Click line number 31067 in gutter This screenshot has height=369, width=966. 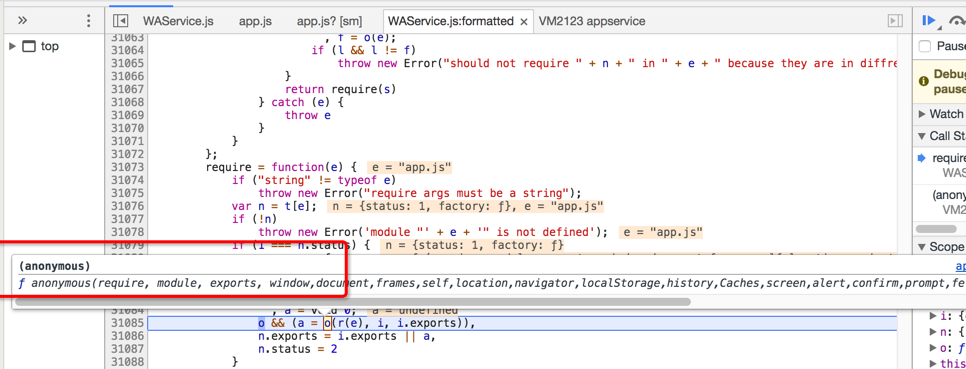(x=128, y=89)
